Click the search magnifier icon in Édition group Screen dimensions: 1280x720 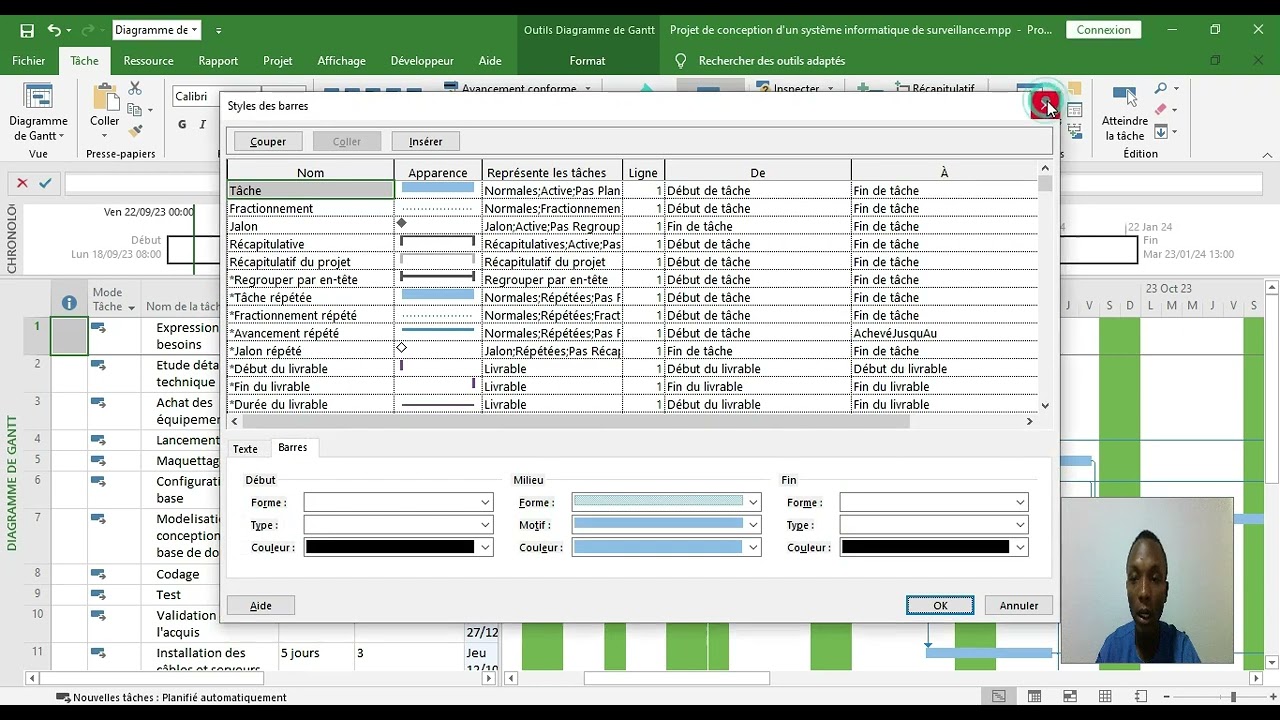[x=1161, y=89]
